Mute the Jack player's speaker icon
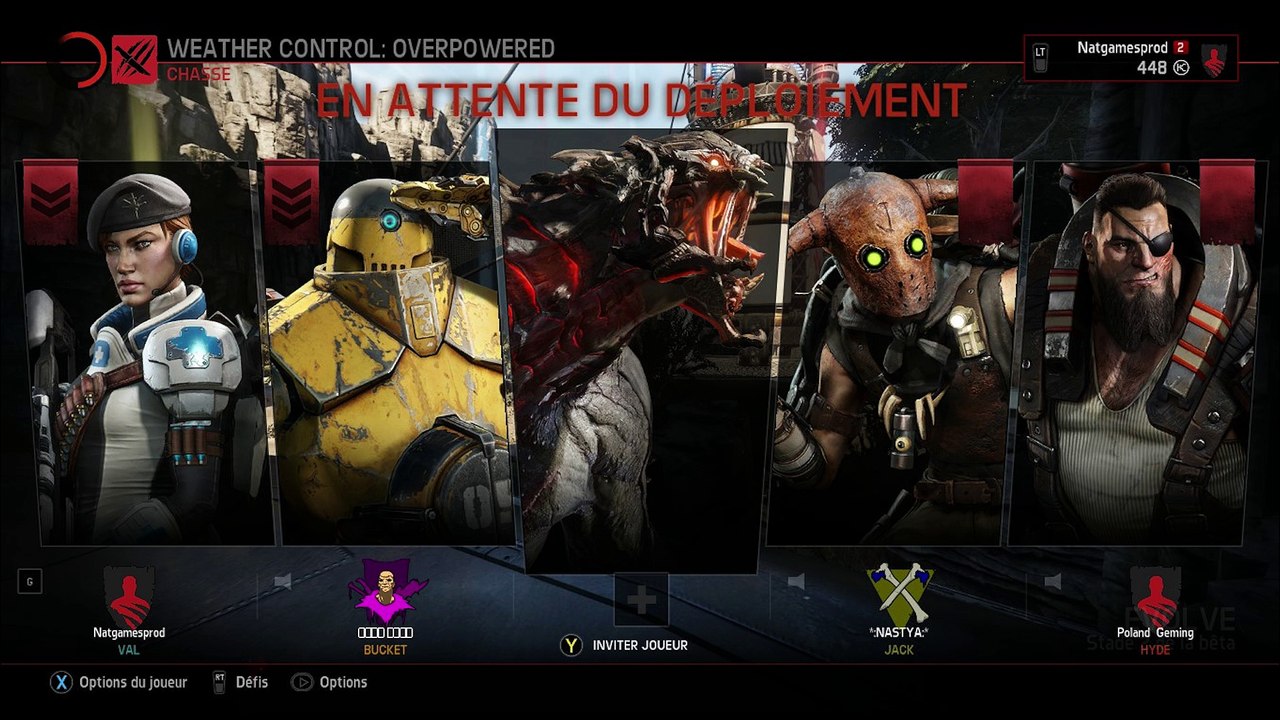 (x=796, y=581)
